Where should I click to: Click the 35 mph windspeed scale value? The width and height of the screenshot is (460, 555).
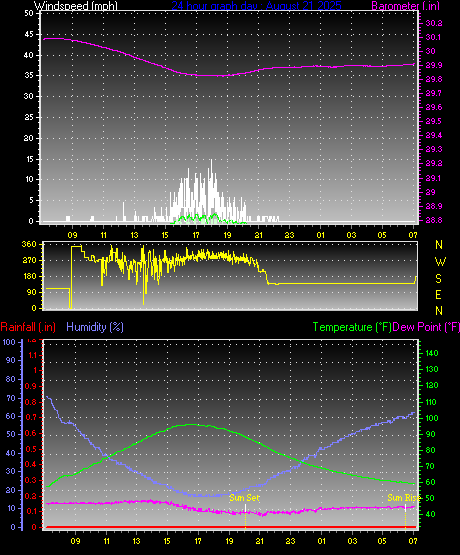[x=29, y=75]
